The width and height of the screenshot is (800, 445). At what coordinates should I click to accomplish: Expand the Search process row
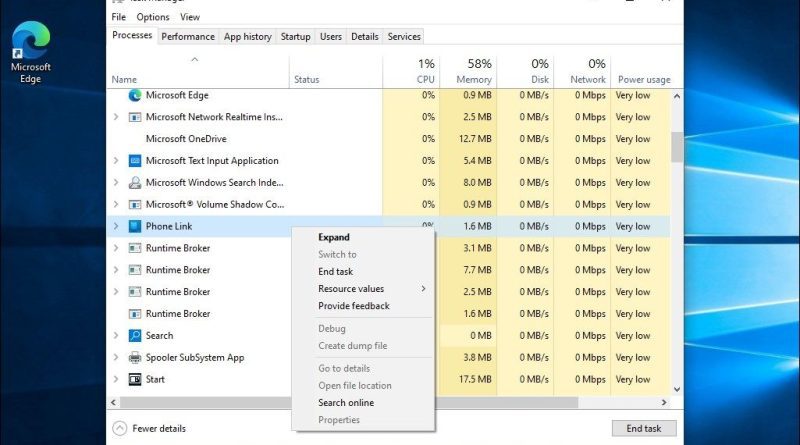pos(116,335)
